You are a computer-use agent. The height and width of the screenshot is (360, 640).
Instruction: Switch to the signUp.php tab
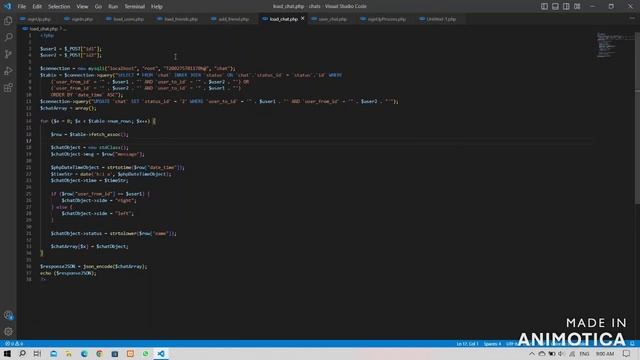(x=39, y=19)
